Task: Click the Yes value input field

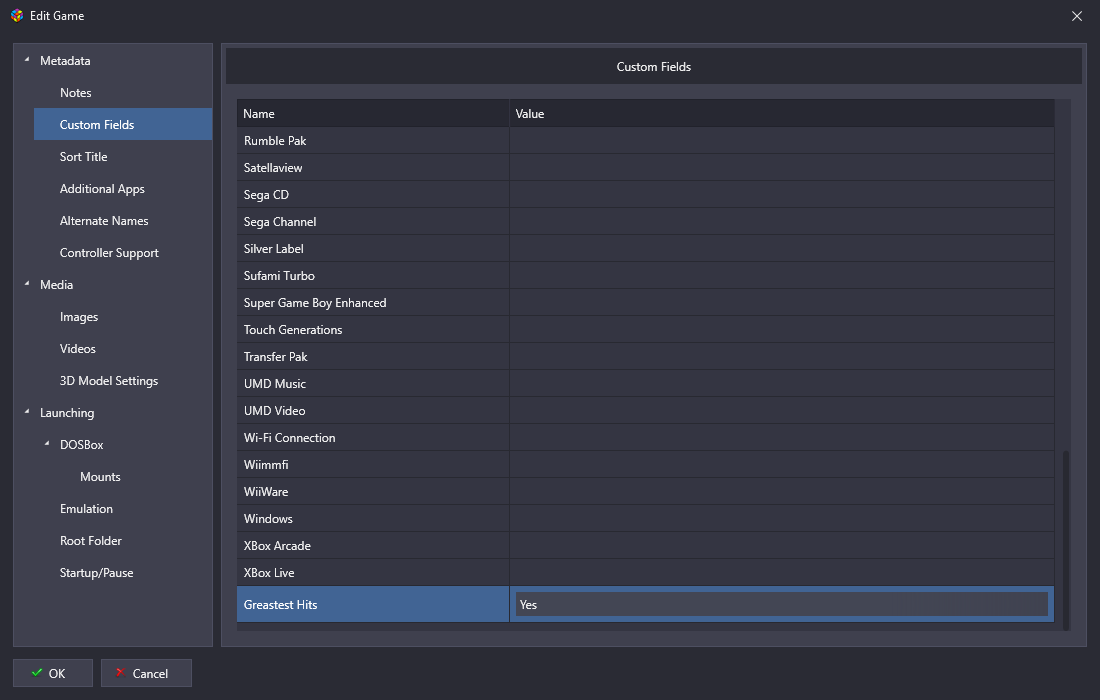Action: [x=782, y=605]
